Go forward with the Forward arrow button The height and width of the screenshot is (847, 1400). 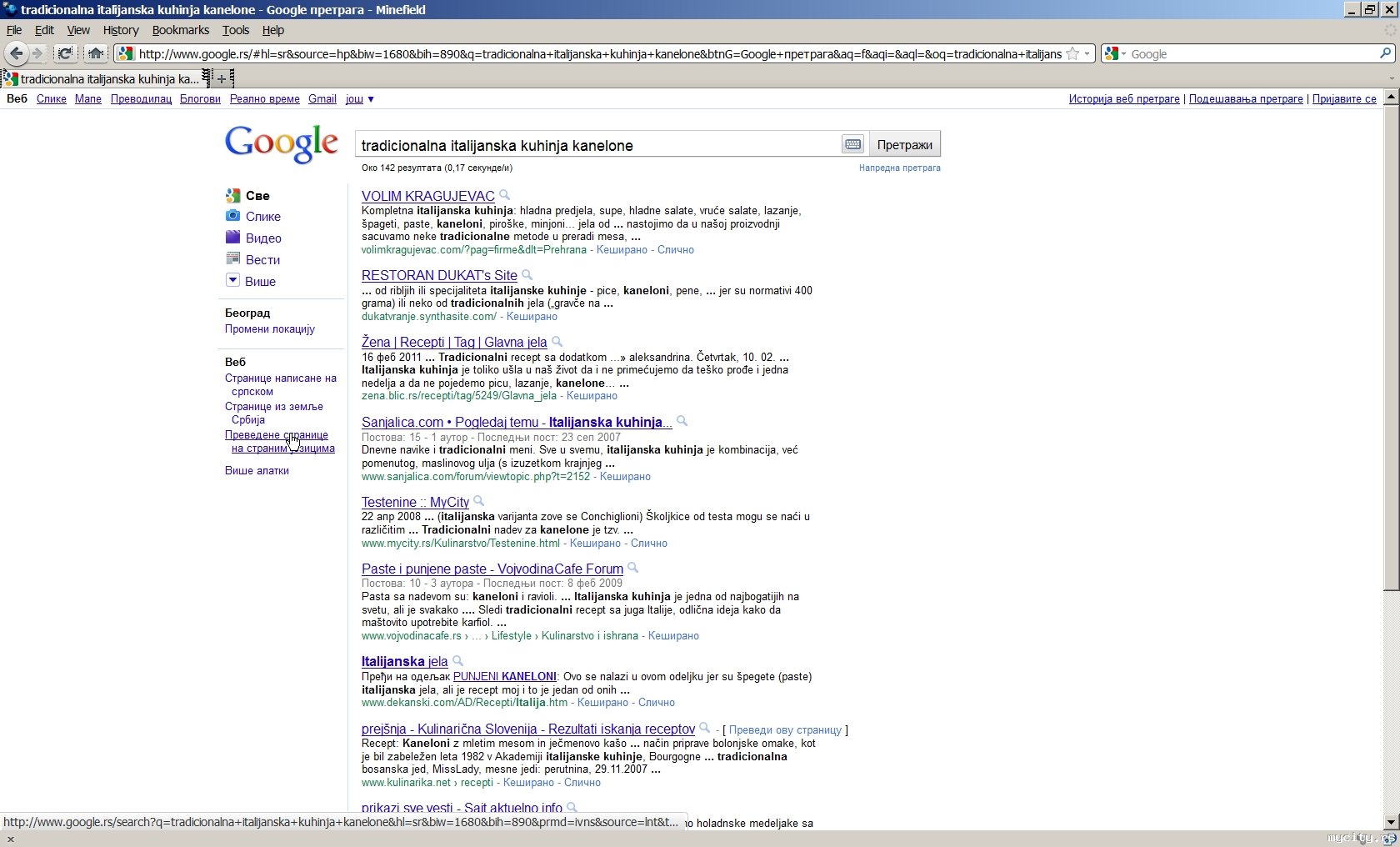click(x=37, y=53)
